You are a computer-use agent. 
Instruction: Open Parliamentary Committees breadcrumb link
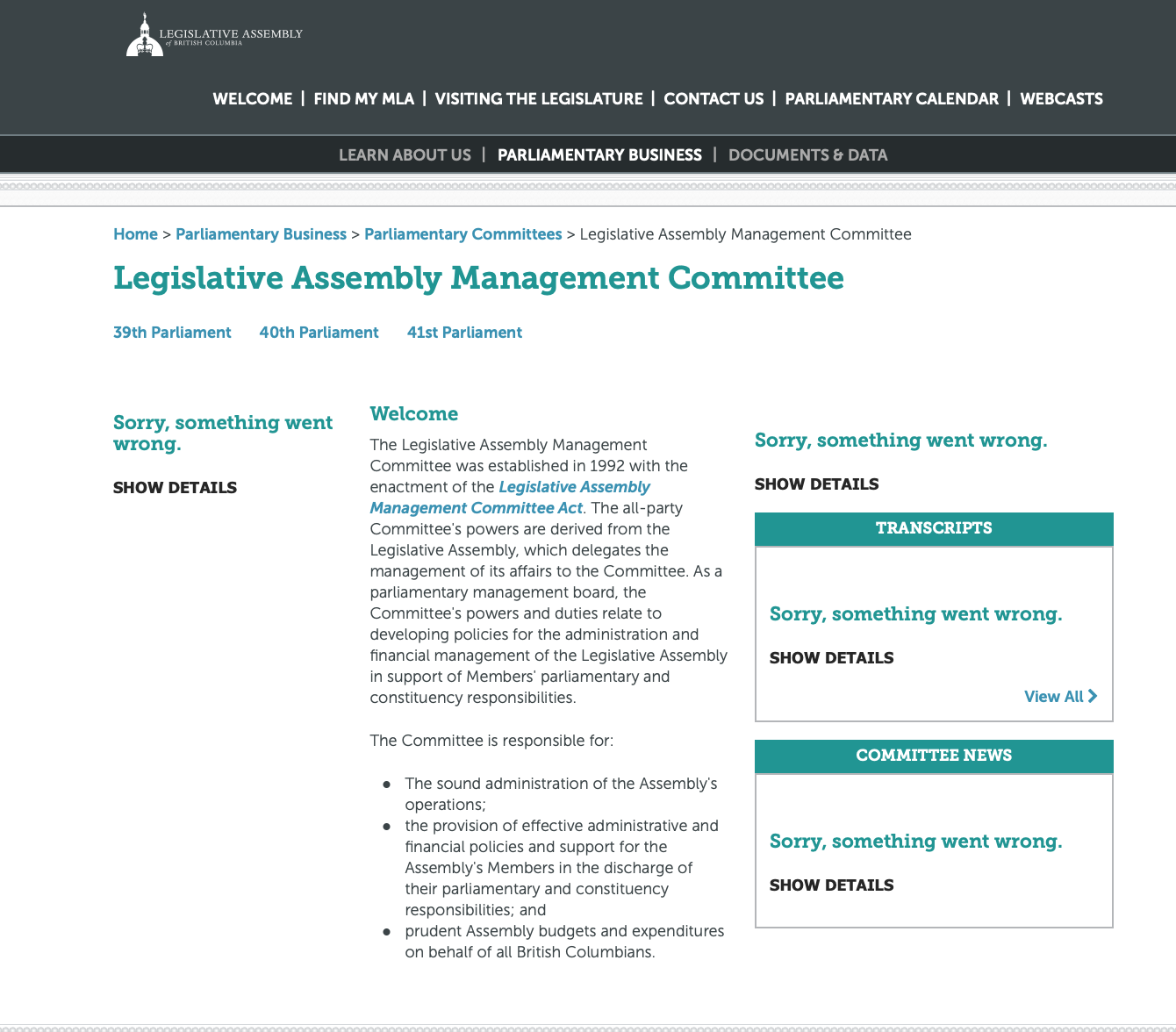click(463, 234)
